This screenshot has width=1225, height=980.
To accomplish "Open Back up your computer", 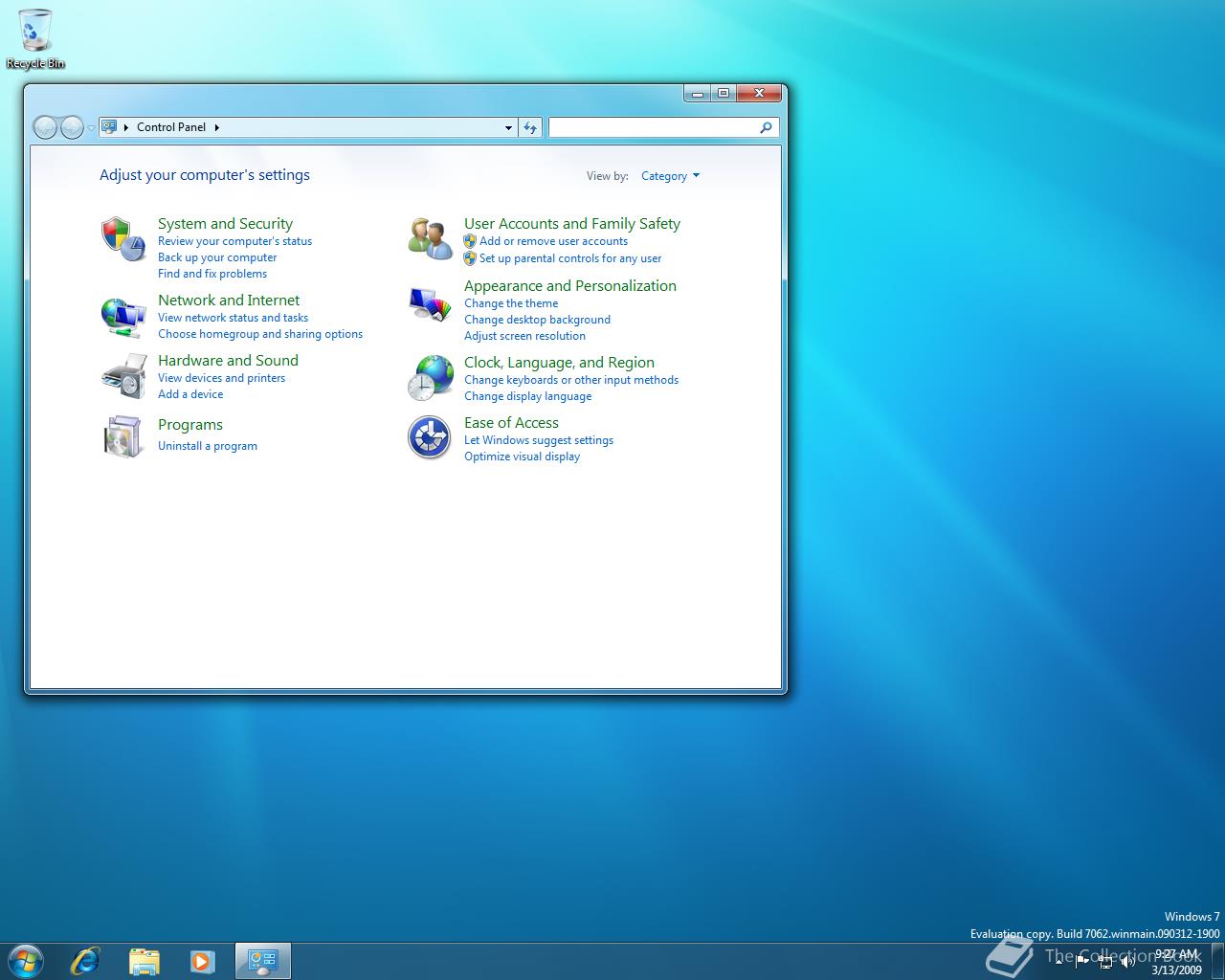I will (x=217, y=257).
